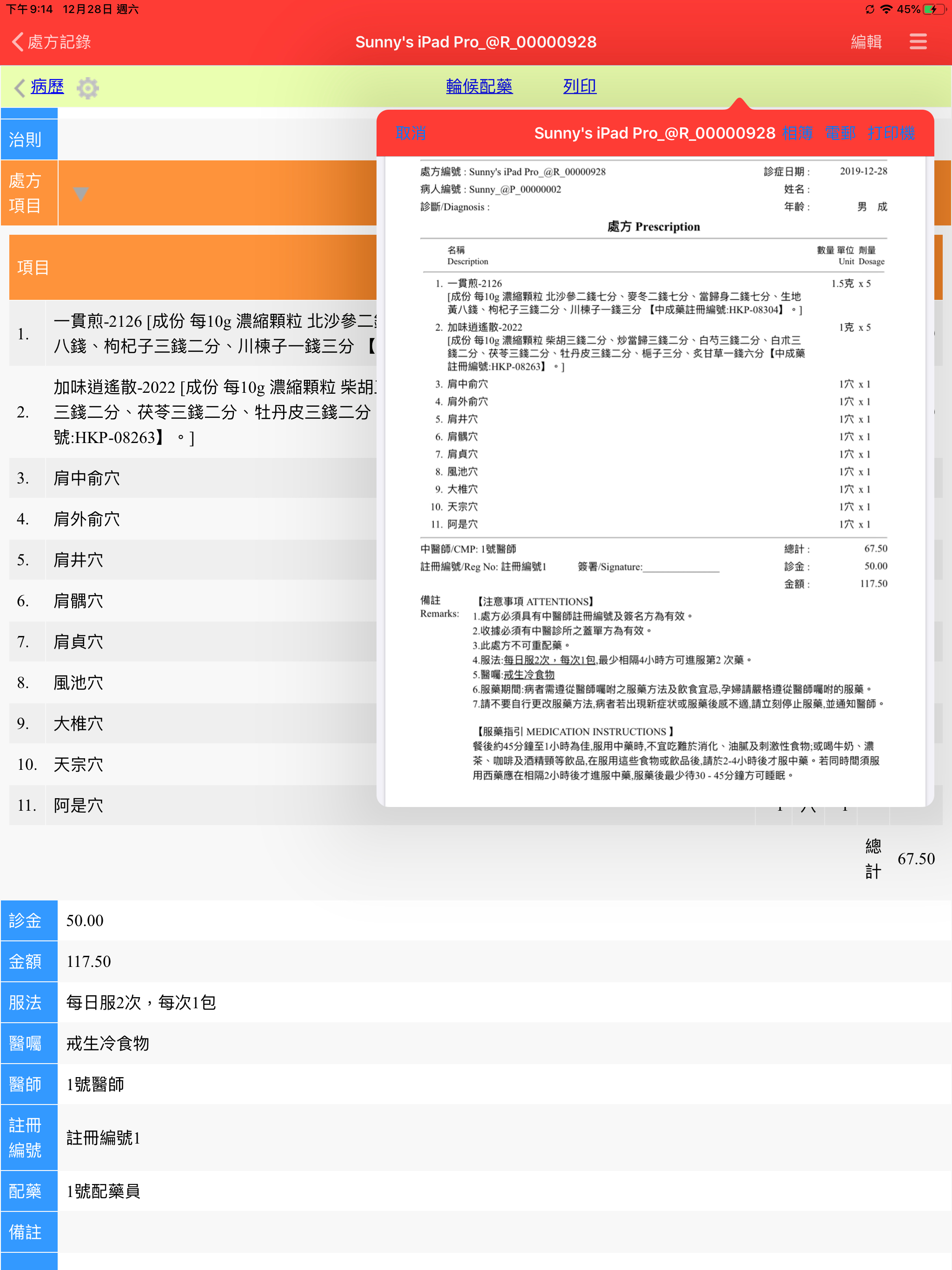Tap the 金額 value 117.50

tap(88, 962)
